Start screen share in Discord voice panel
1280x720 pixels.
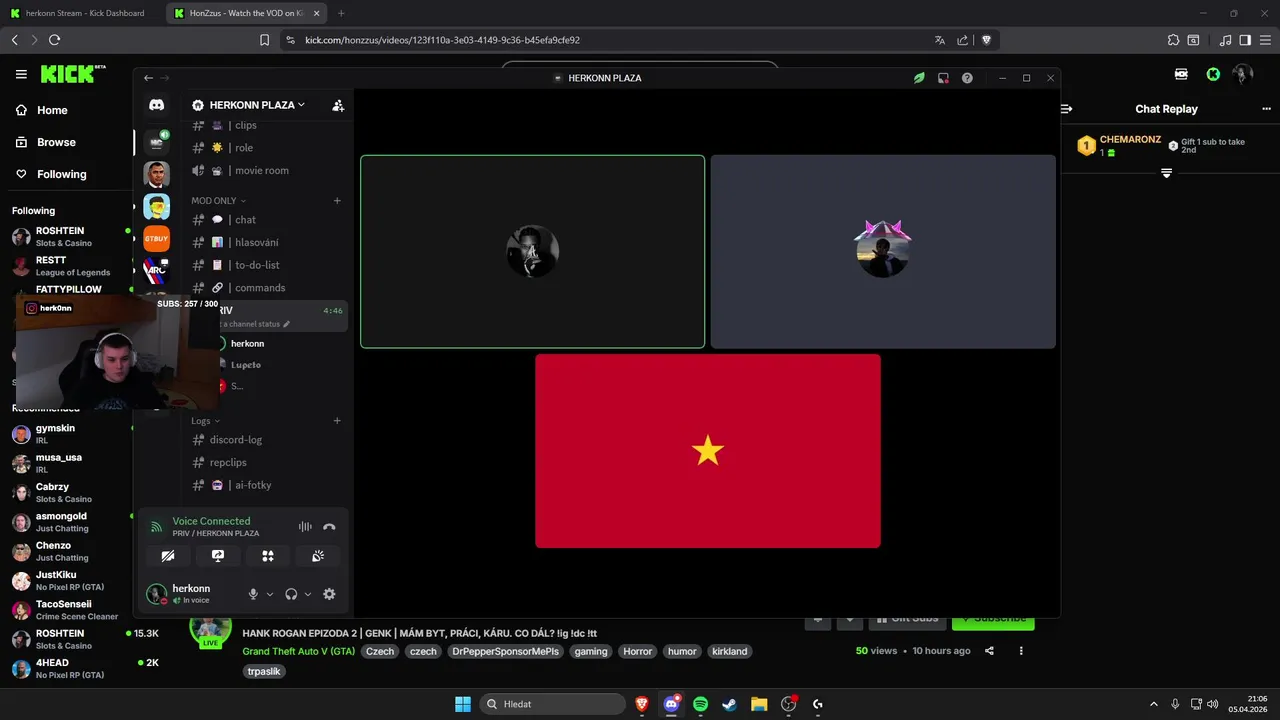(218, 556)
